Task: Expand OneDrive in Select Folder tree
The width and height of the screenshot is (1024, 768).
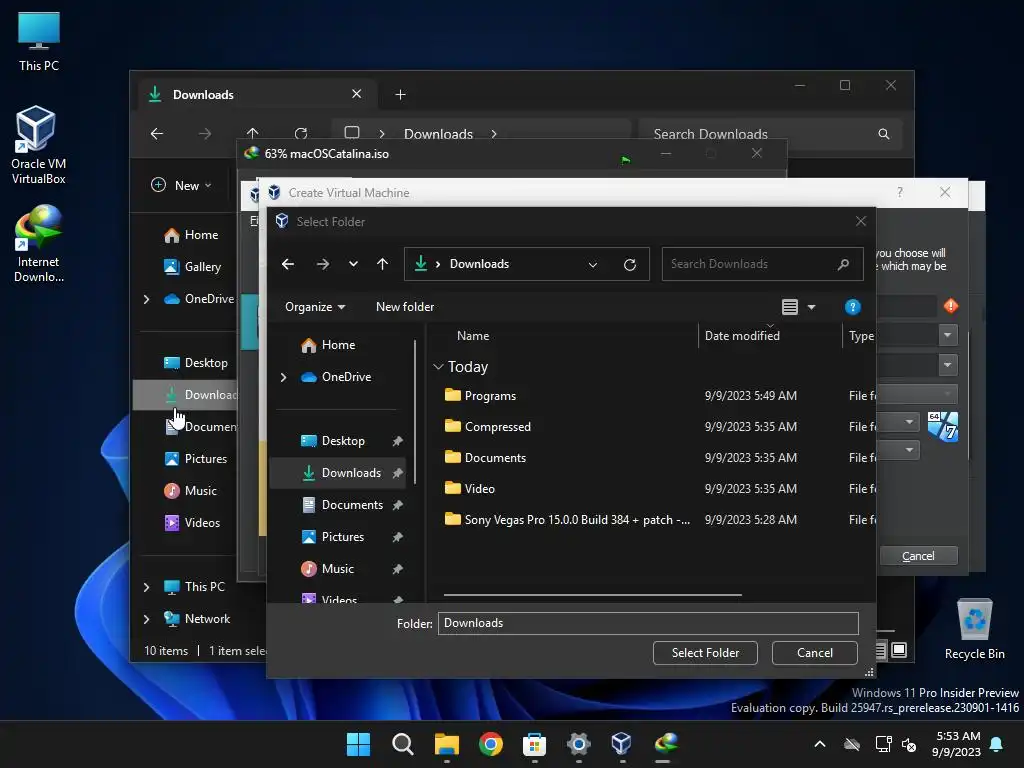Action: click(x=283, y=377)
